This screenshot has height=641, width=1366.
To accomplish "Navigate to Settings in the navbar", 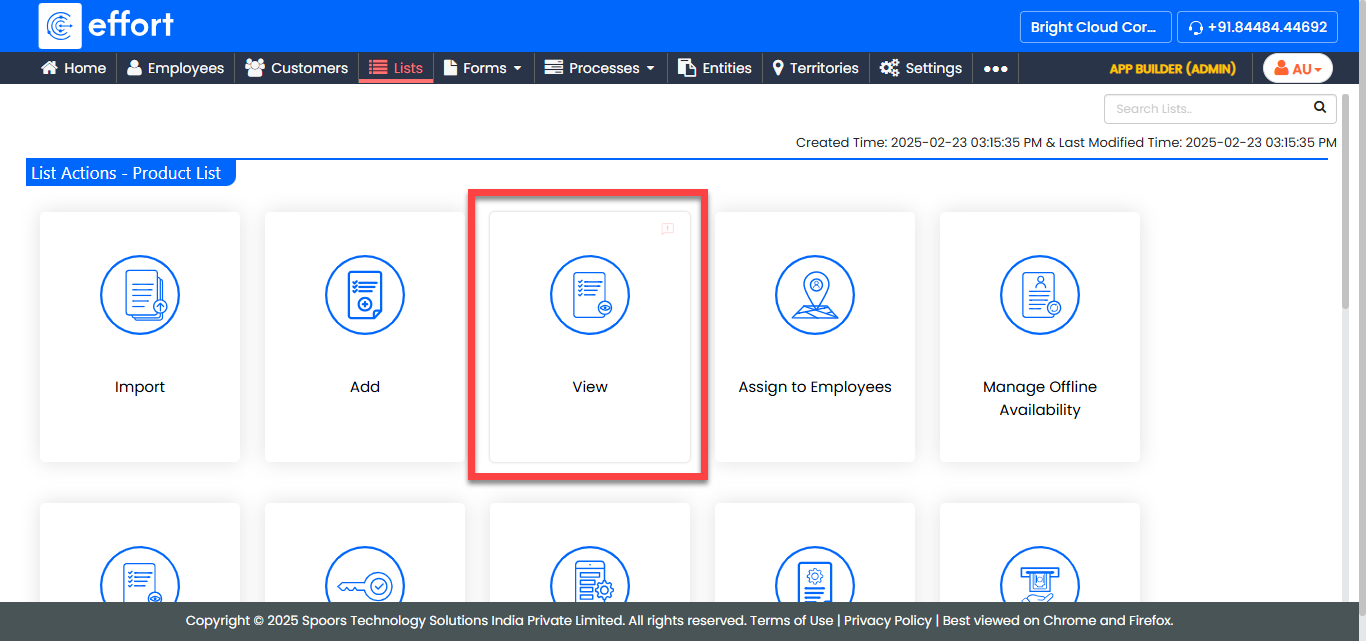I will point(921,68).
